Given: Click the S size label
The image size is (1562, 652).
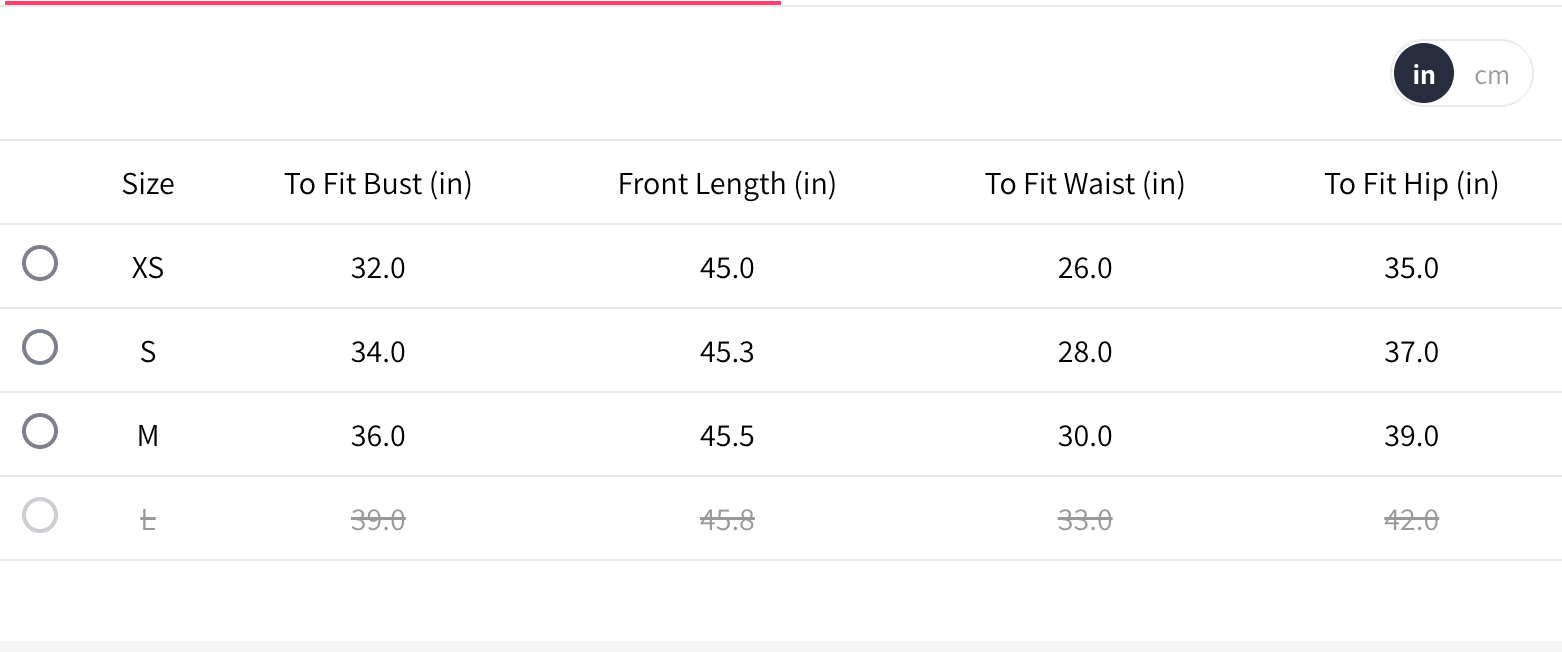Looking at the screenshot, I should [x=148, y=352].
